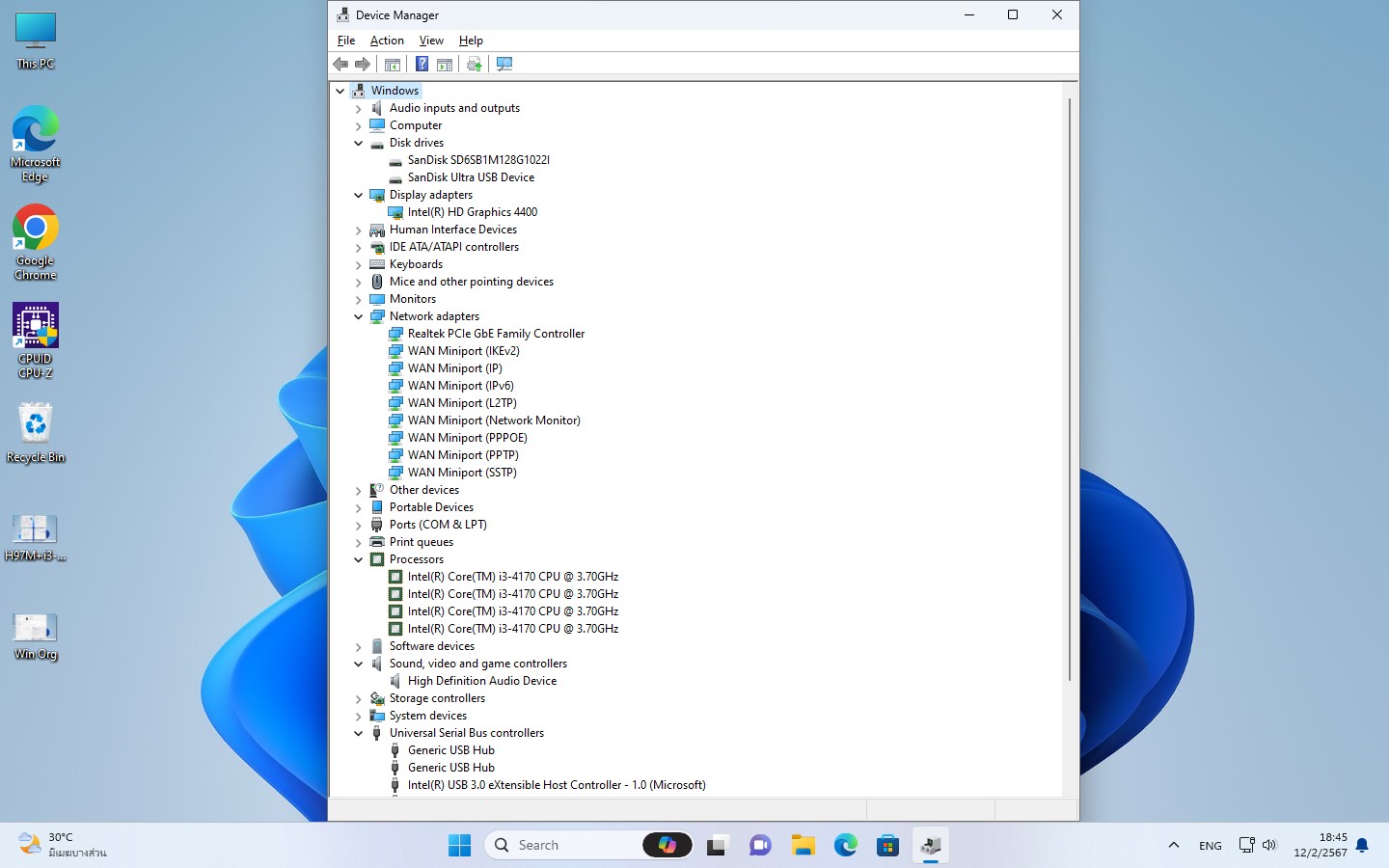Click Scan for hardware changes toolbar icon
1389x868 pixels.
click(x=504, y=64)
